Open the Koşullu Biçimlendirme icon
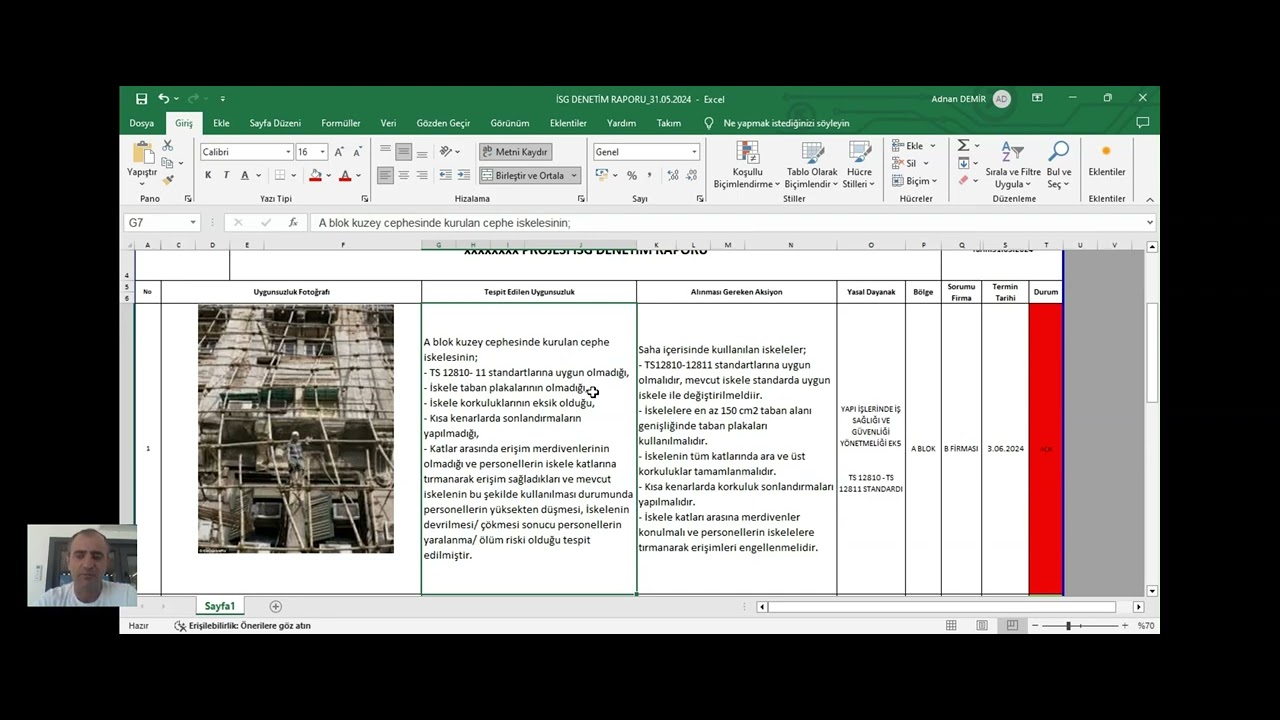1280x720 pixels. pyautogui.click(x=747, y=152)
